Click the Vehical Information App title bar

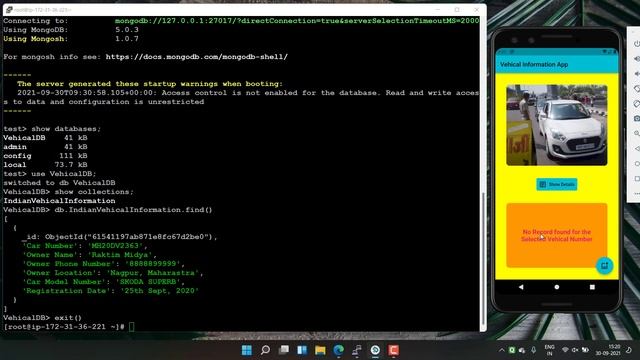[x=556, y=64]
